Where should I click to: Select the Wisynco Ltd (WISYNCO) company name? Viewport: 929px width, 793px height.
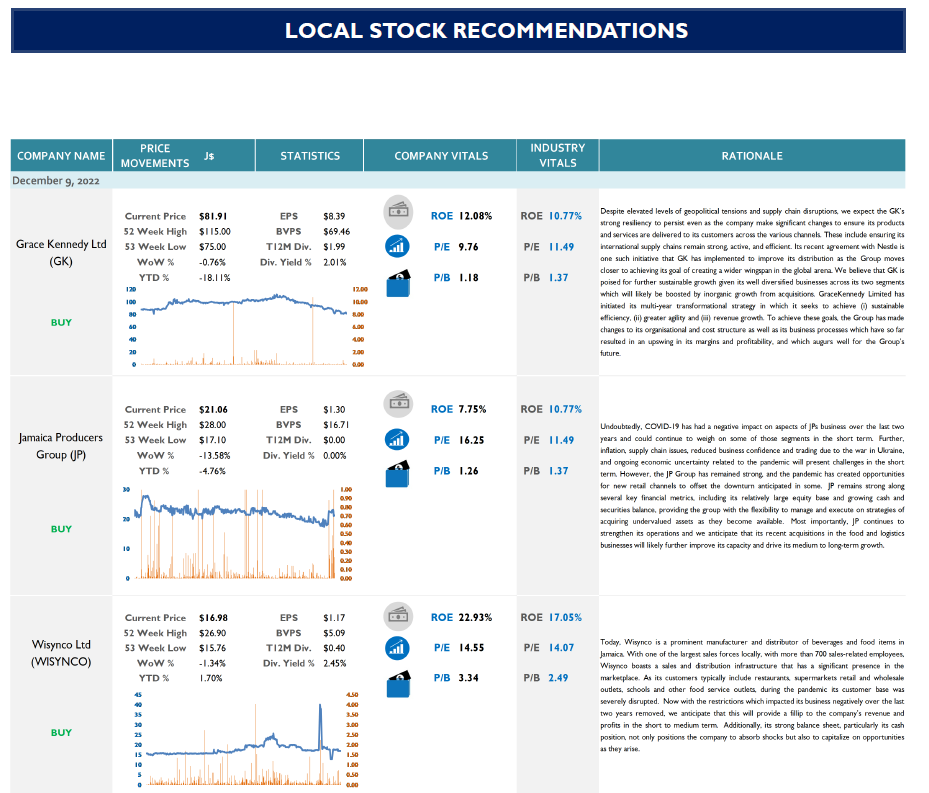(x=61, y=653)
